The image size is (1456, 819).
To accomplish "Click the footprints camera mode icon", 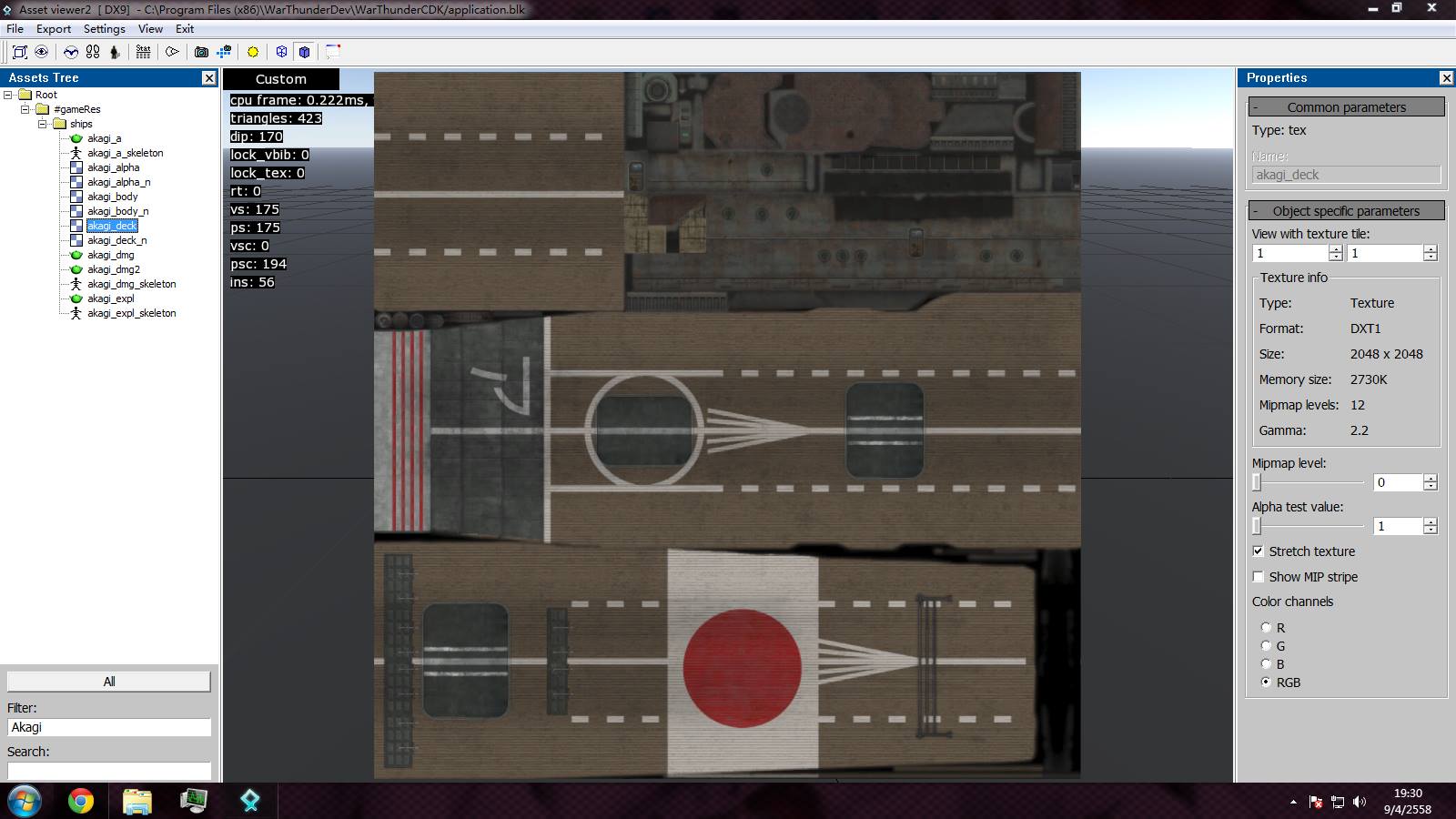I will pyautogui.click(x=93, y=52).
